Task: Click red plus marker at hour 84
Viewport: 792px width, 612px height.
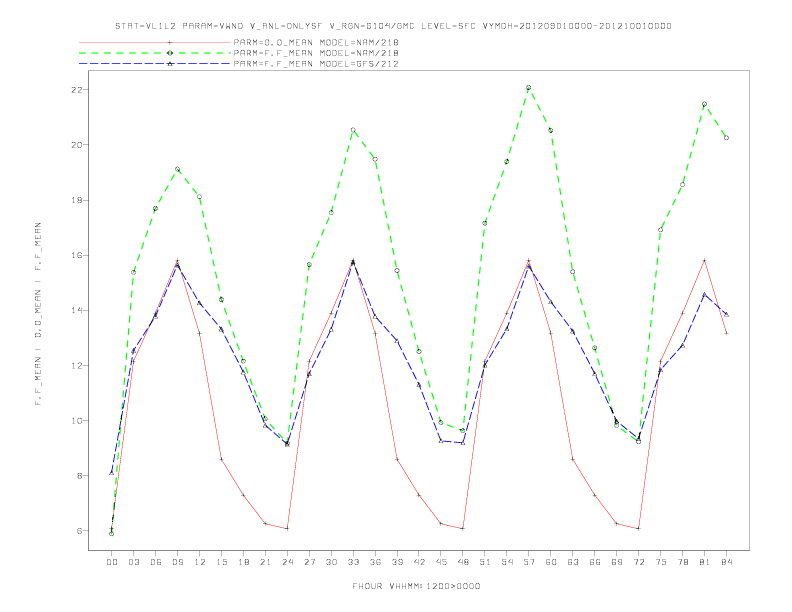Action: (726, 333)
